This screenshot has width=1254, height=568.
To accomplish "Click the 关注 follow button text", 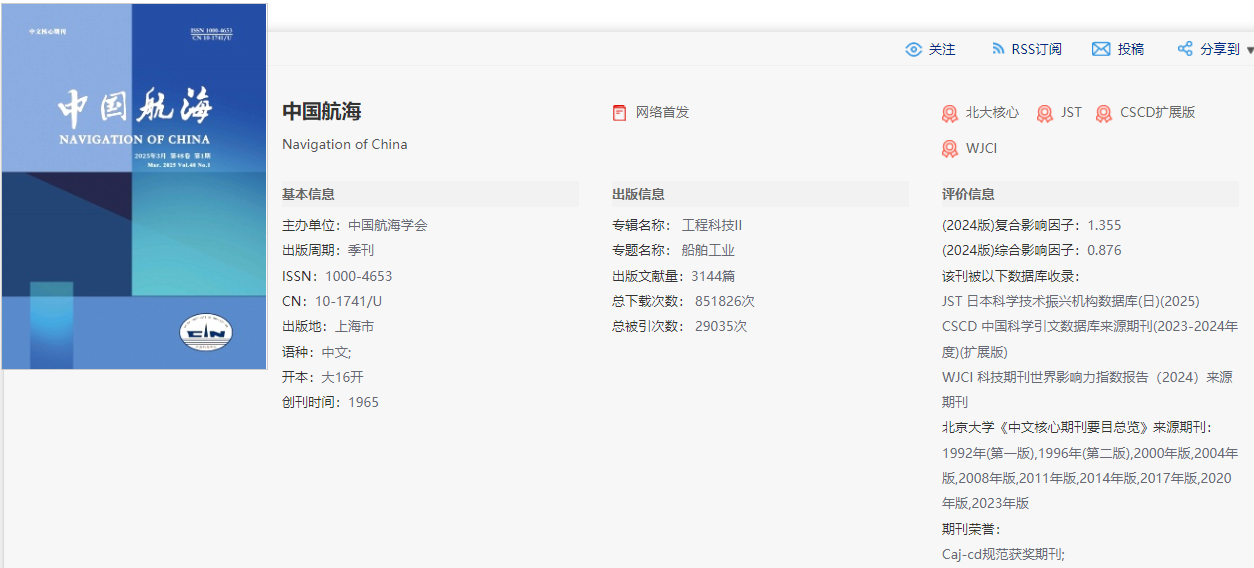I will tap(942, 49).
